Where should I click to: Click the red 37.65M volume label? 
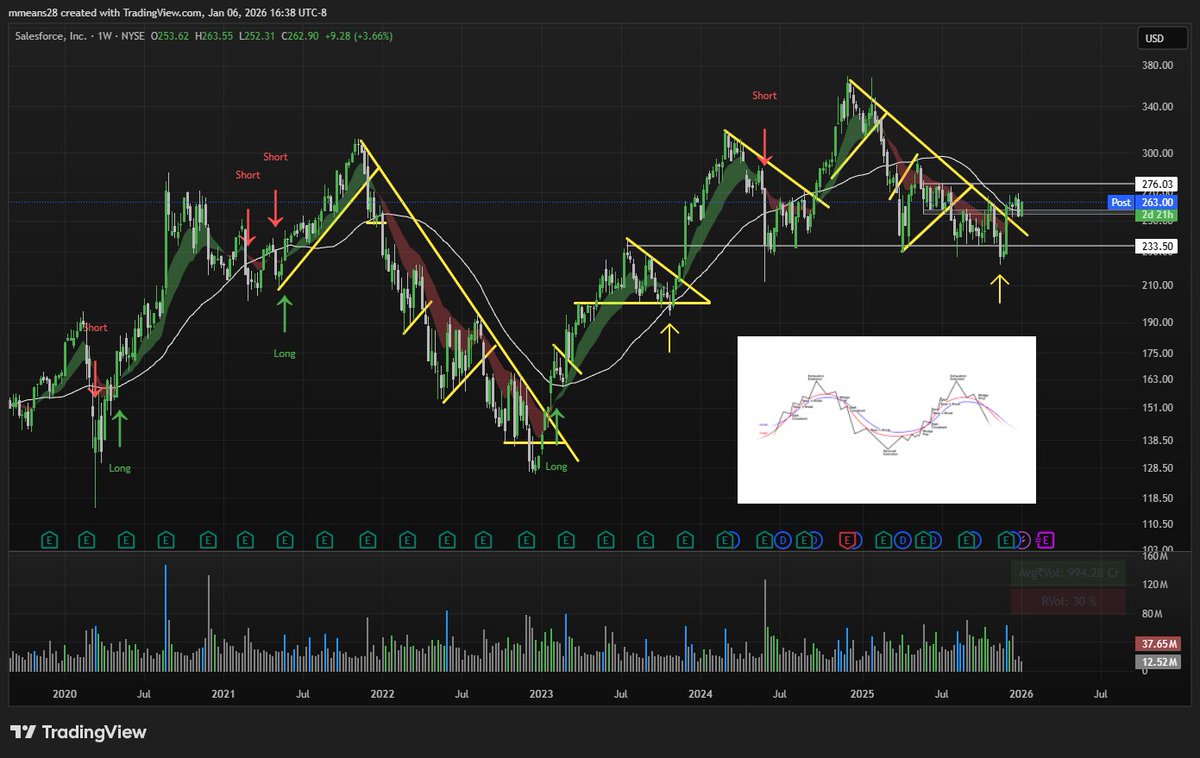(x=1158, y=643)
